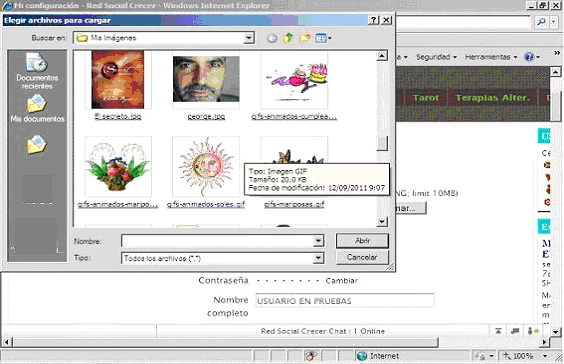Open the Seguridad menu in Internet Explorer
Image resolution: width=564 pixels, height=364 pixels.
tap(436, 57)
